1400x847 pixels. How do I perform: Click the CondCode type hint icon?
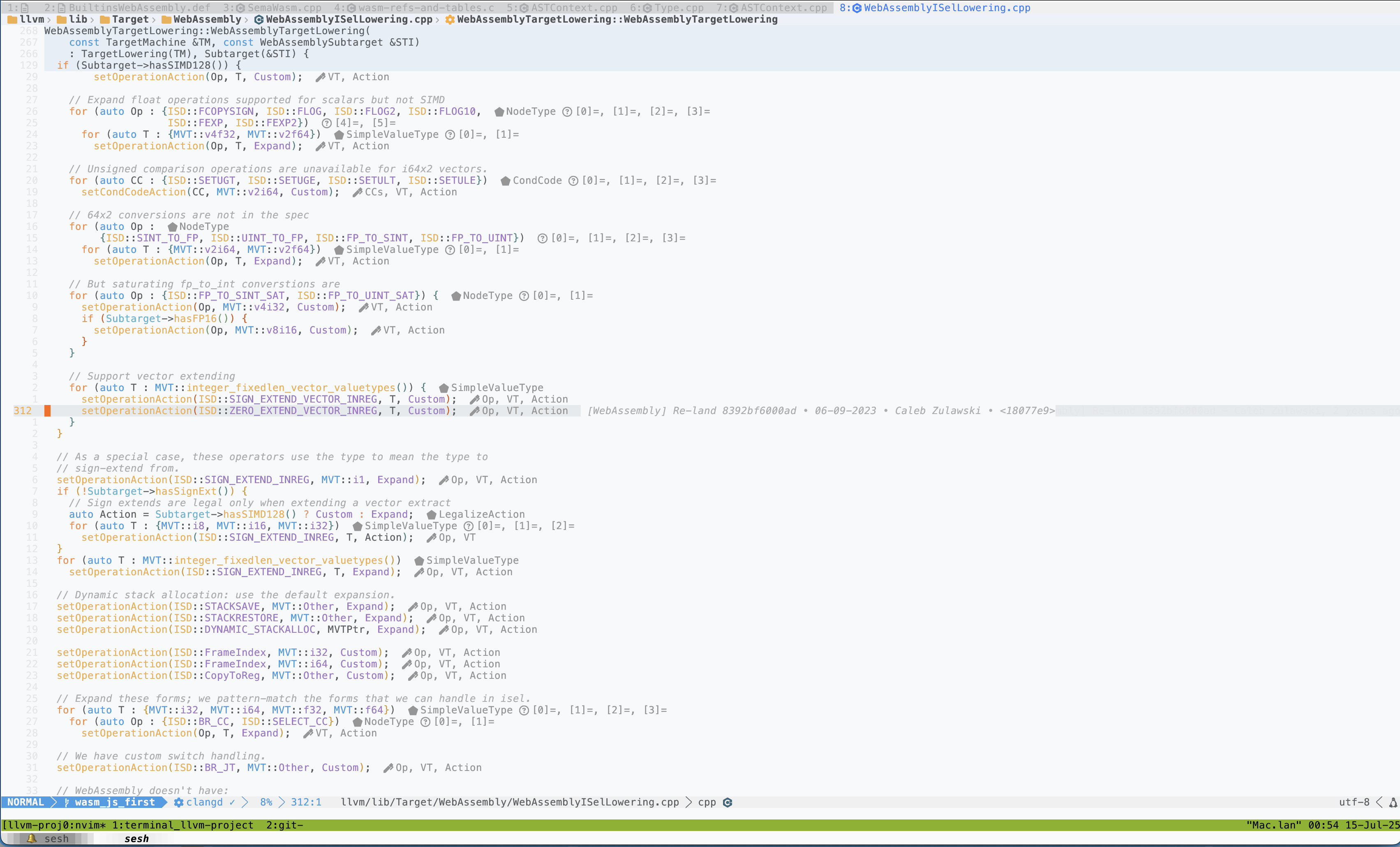tap(505, 181)
